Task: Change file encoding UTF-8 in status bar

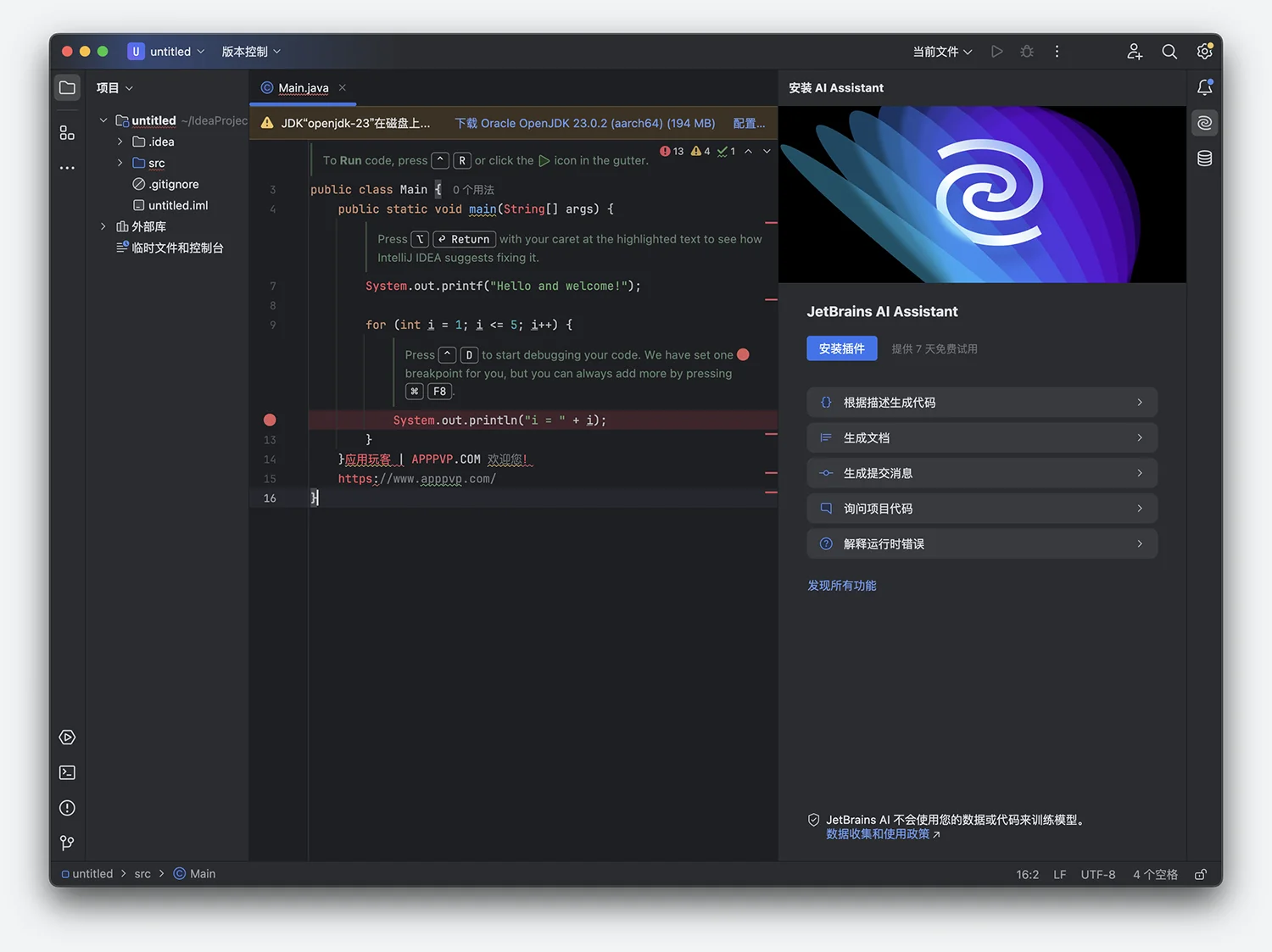Action: coord(1098,874)
